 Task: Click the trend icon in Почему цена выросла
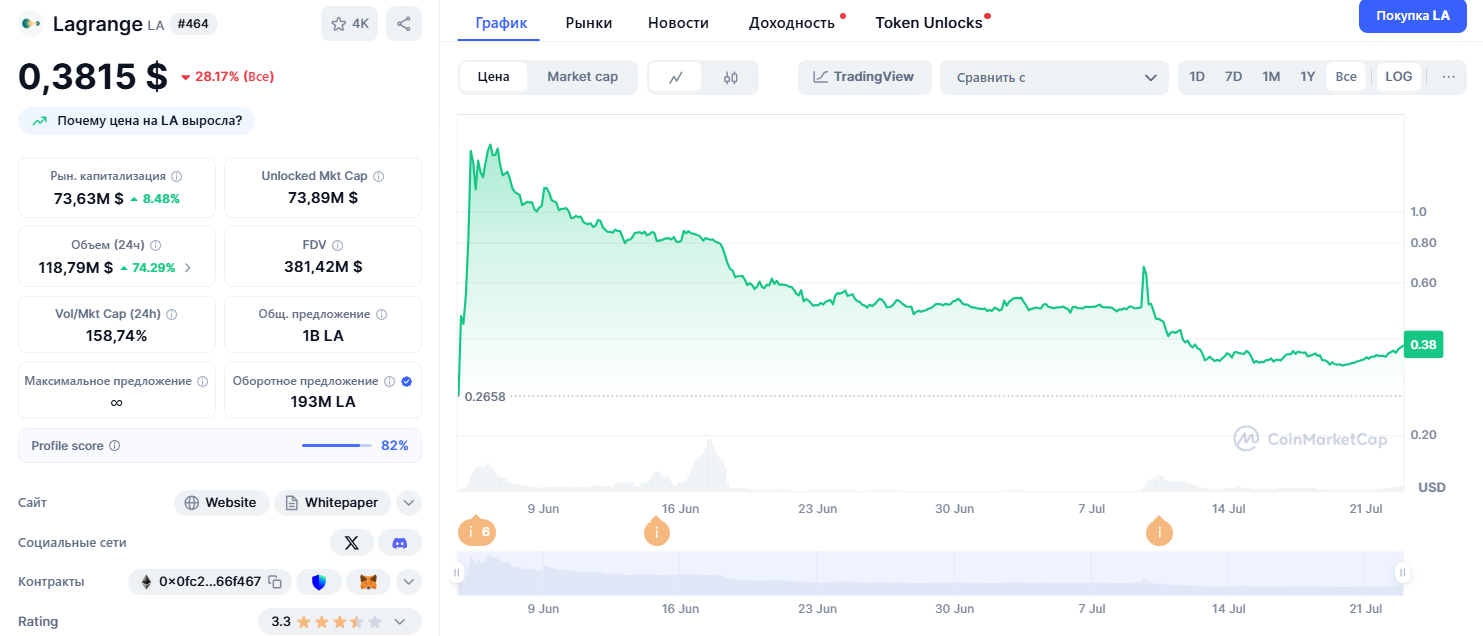(40, 121)
